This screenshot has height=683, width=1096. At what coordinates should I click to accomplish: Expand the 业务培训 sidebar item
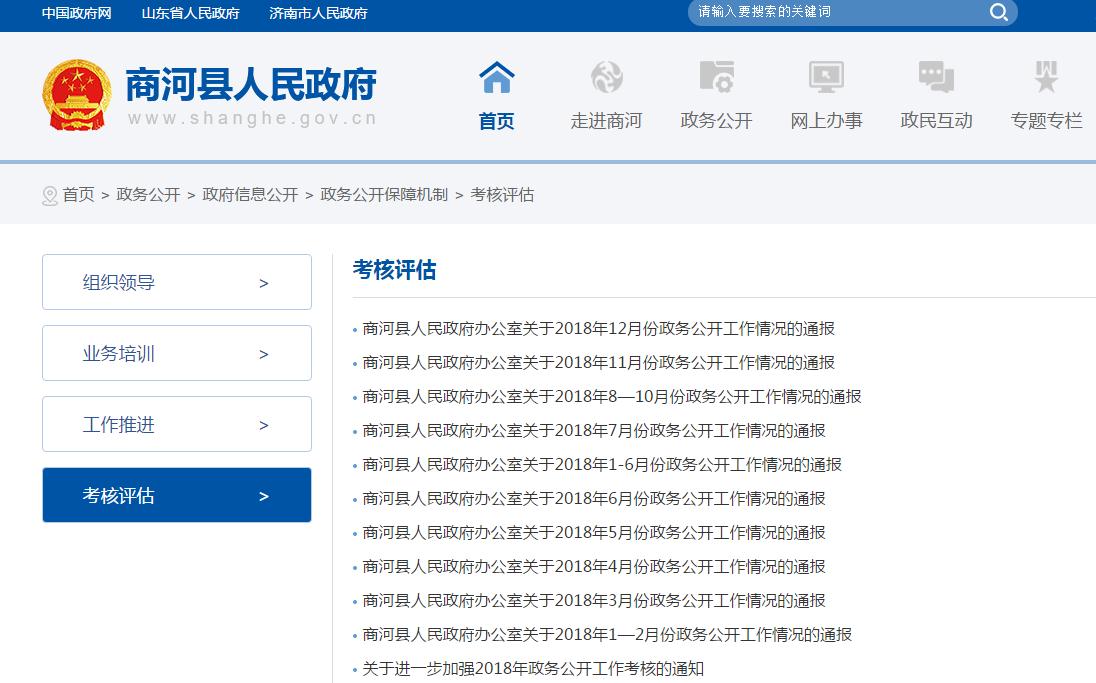(x=176, y=353)
